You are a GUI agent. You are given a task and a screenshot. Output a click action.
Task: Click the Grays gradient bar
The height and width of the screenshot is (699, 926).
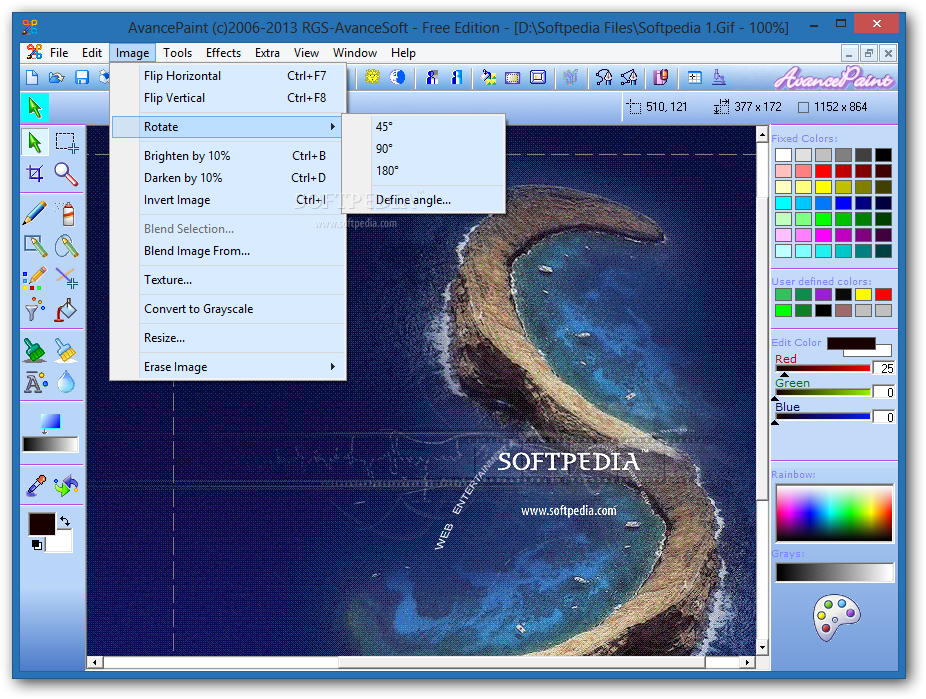pyautogui.click(x=834, y=572)
